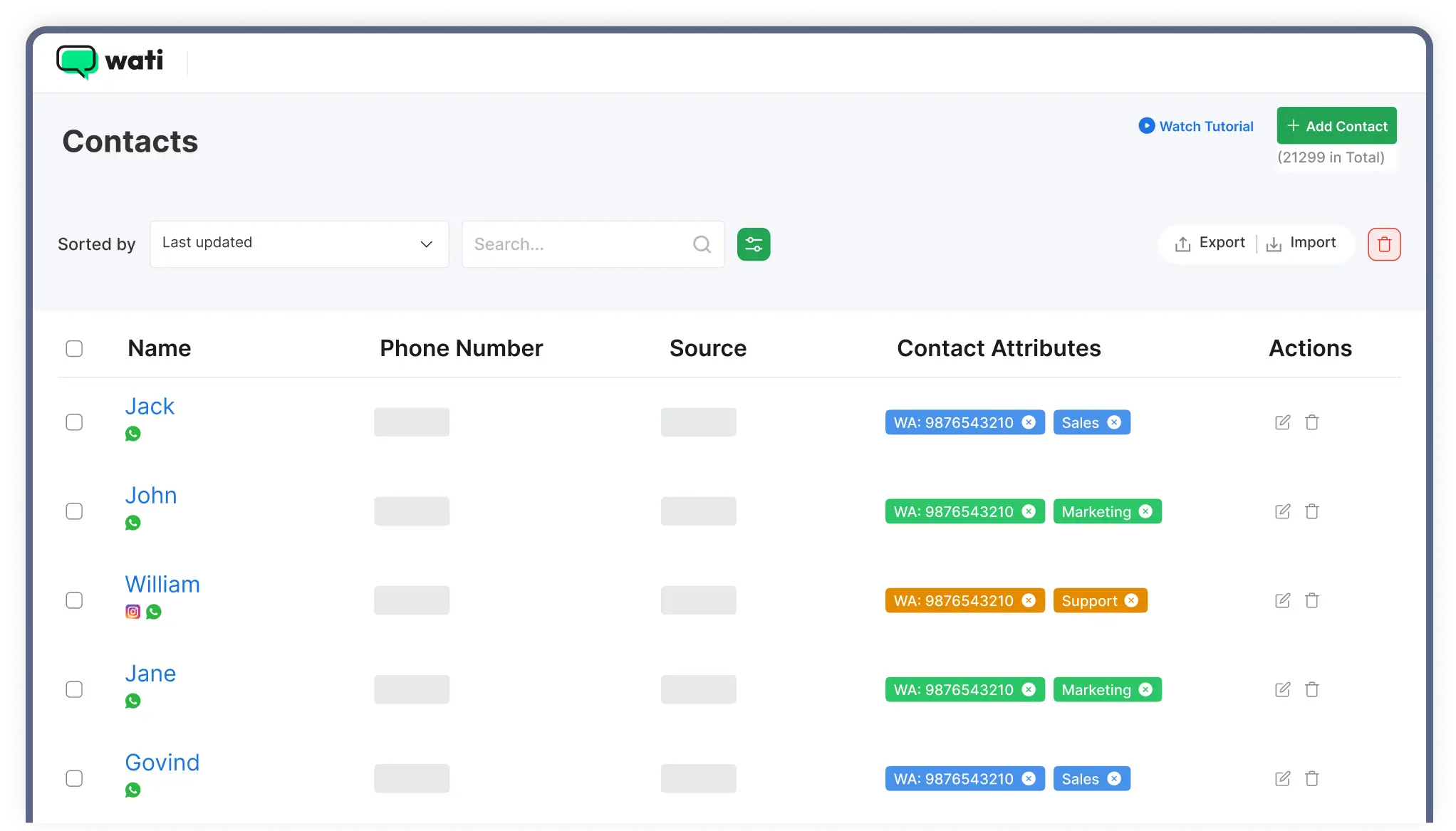Remove the Sales tag from Jack

(1114, 422)
